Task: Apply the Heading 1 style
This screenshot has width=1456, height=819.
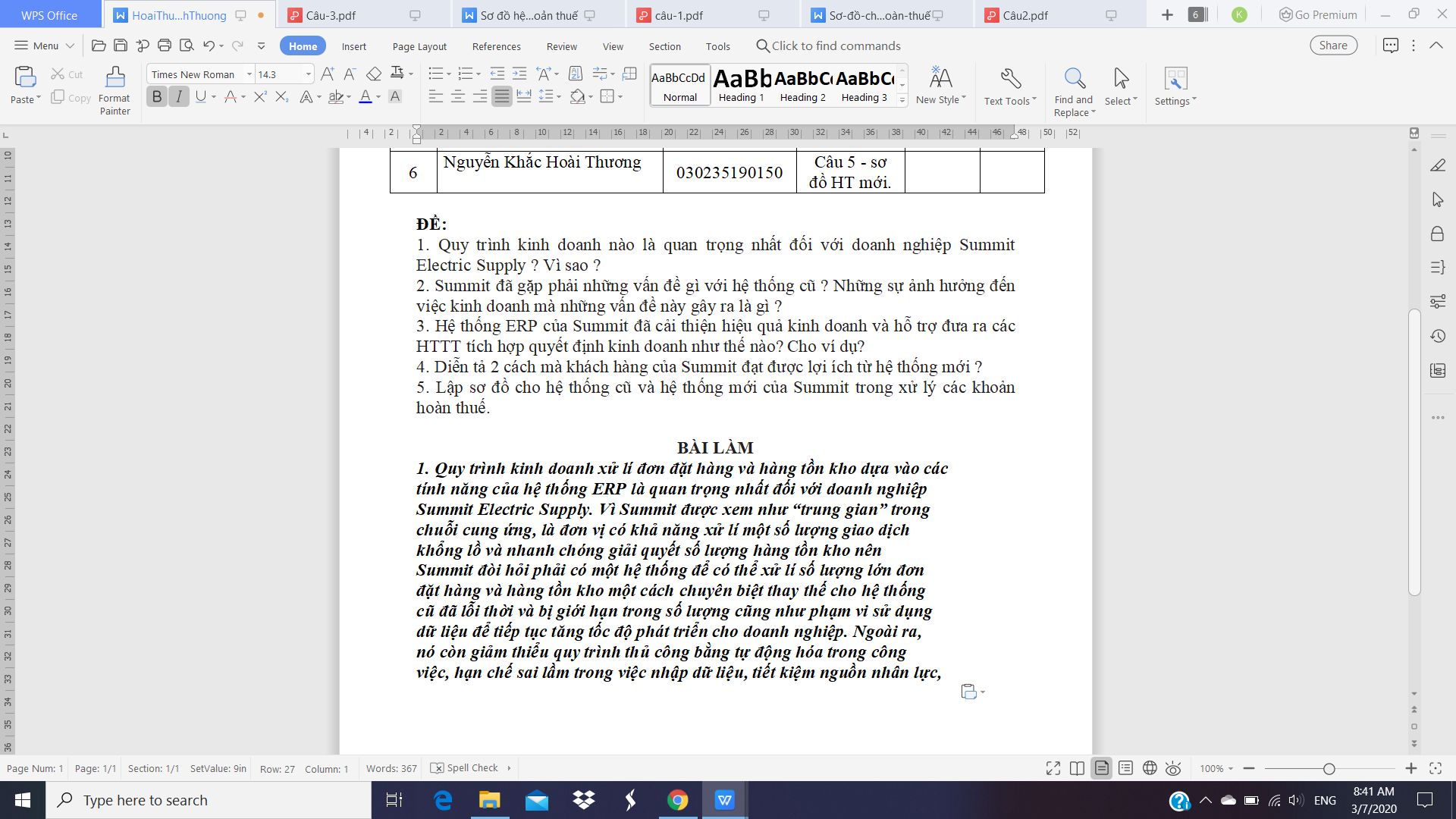Action: pos(742,85)
